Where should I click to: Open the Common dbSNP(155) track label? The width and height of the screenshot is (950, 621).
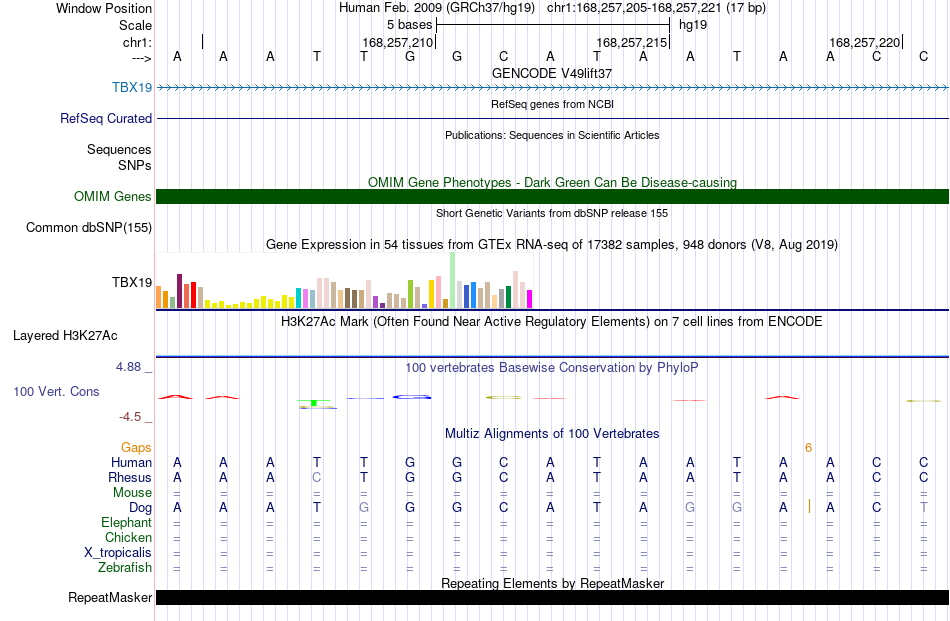click(89, 228)
